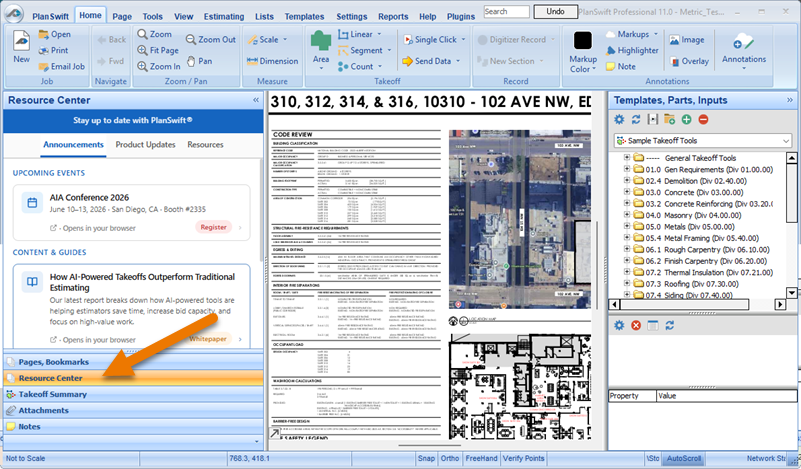Insert an Image annotation
Viewport: 801px width, 469px height.
687,39
